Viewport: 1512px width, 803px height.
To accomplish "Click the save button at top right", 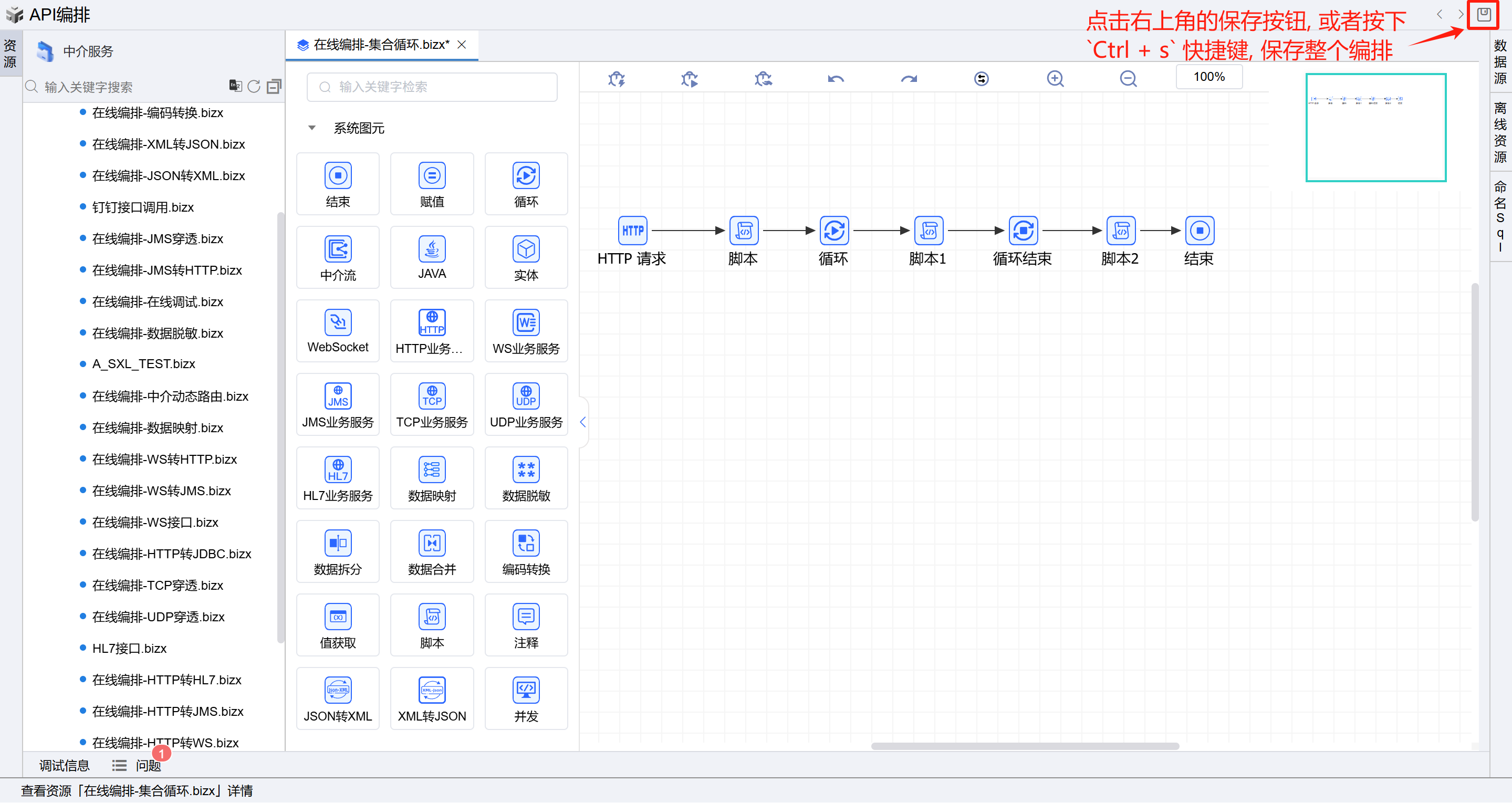I will click(1483, 15).
